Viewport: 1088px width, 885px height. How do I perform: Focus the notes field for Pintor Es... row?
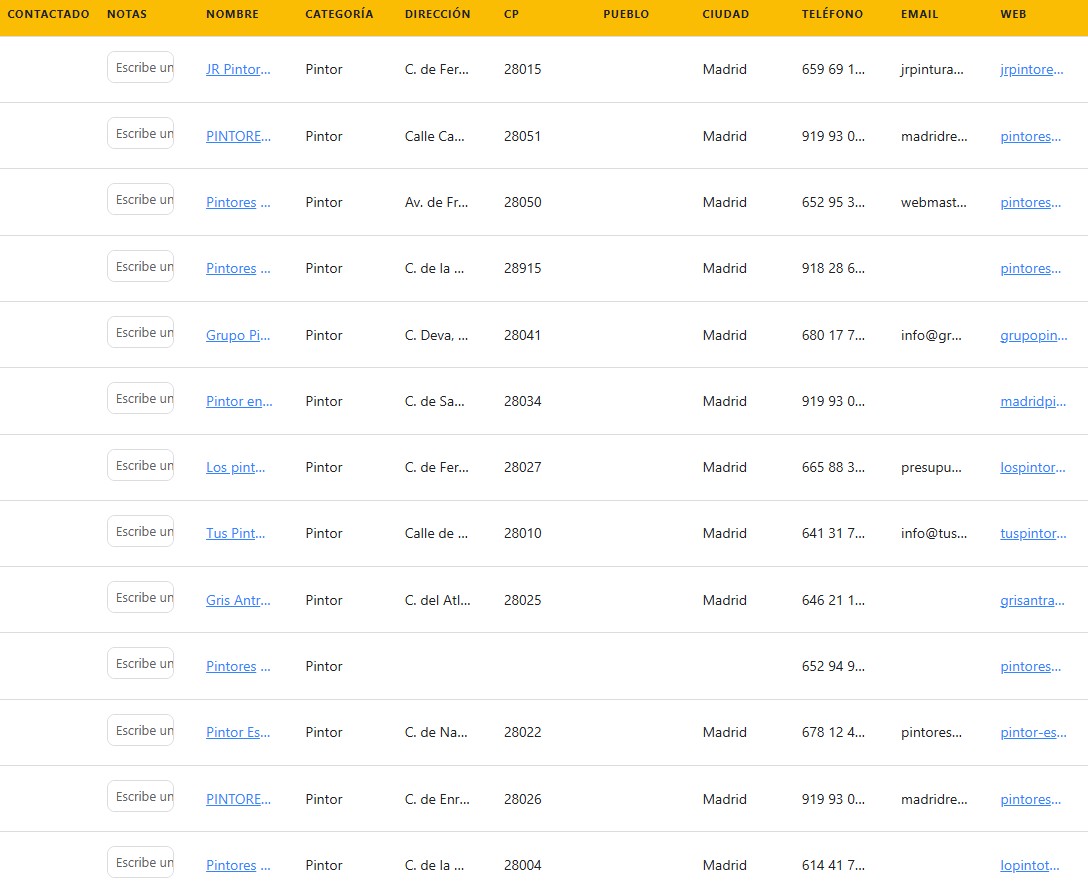[x=140, y=730]
